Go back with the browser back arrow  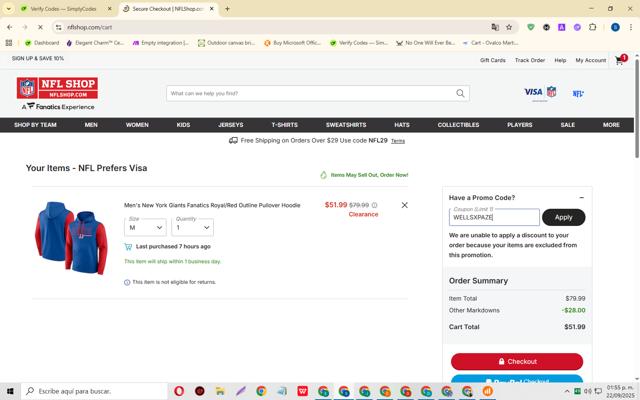[9, 27]
